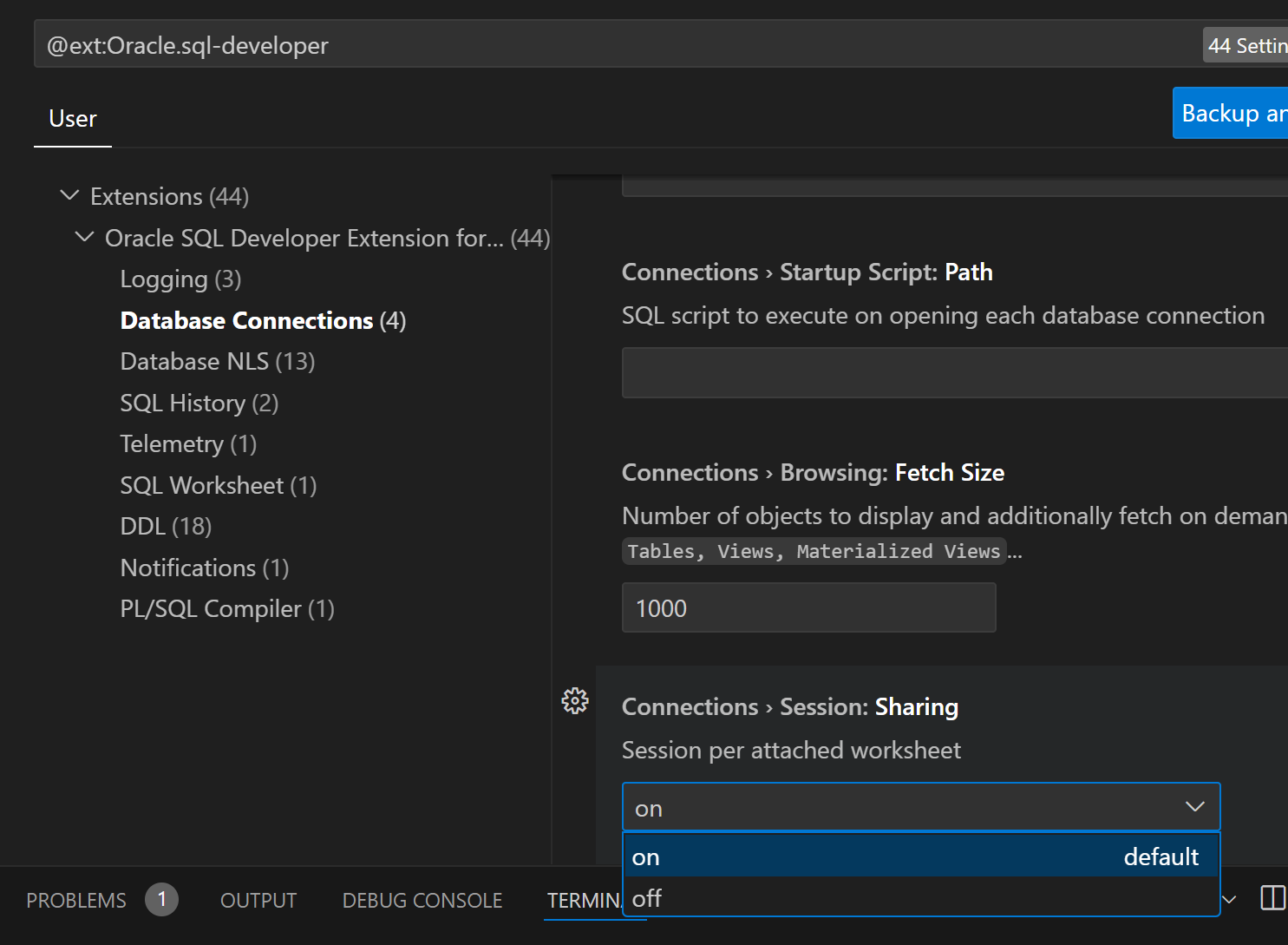Viewport: 1288px width, 945px height.
Task: Select DDL (18) in settings tree
Action: point(166,526)
